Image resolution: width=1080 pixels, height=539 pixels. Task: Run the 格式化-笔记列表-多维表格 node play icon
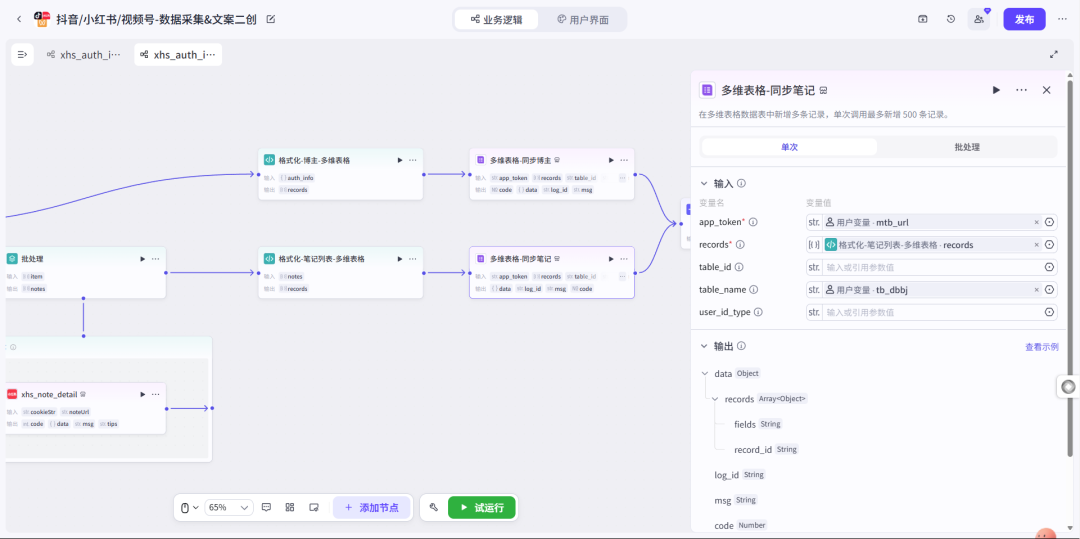pyautogui.click(x=399, y=259)
